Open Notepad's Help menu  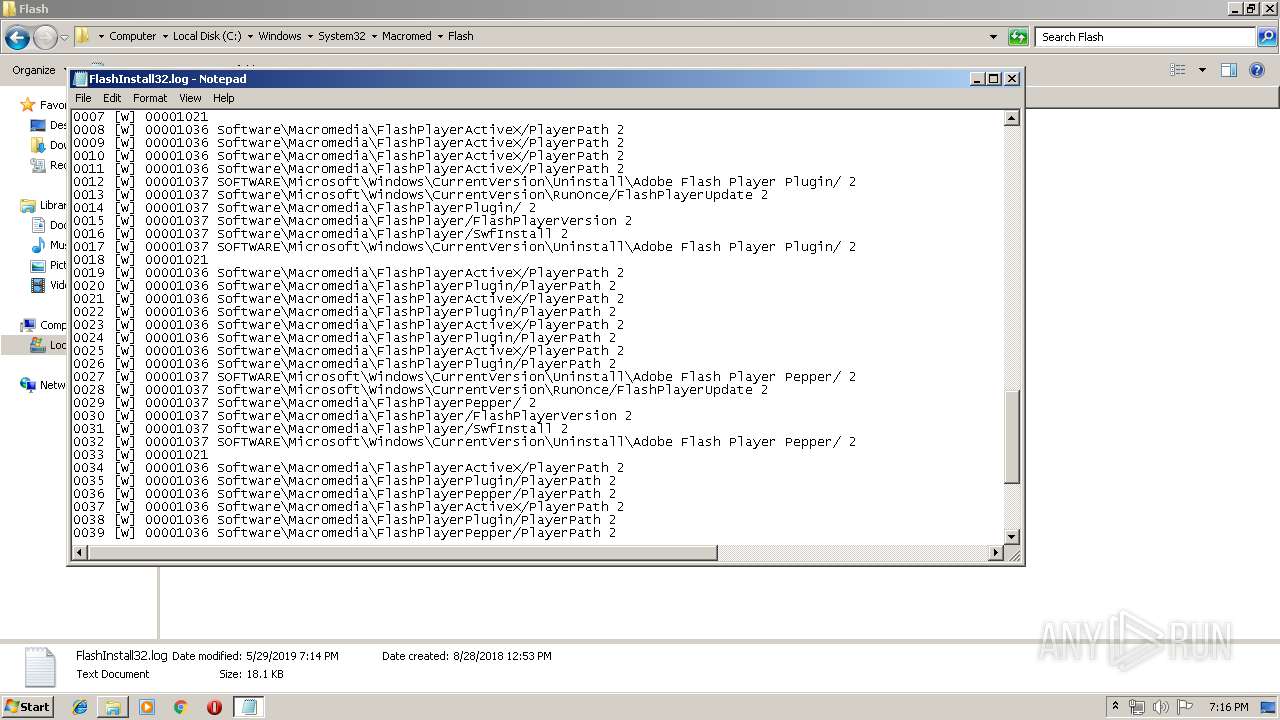[224, 98]
